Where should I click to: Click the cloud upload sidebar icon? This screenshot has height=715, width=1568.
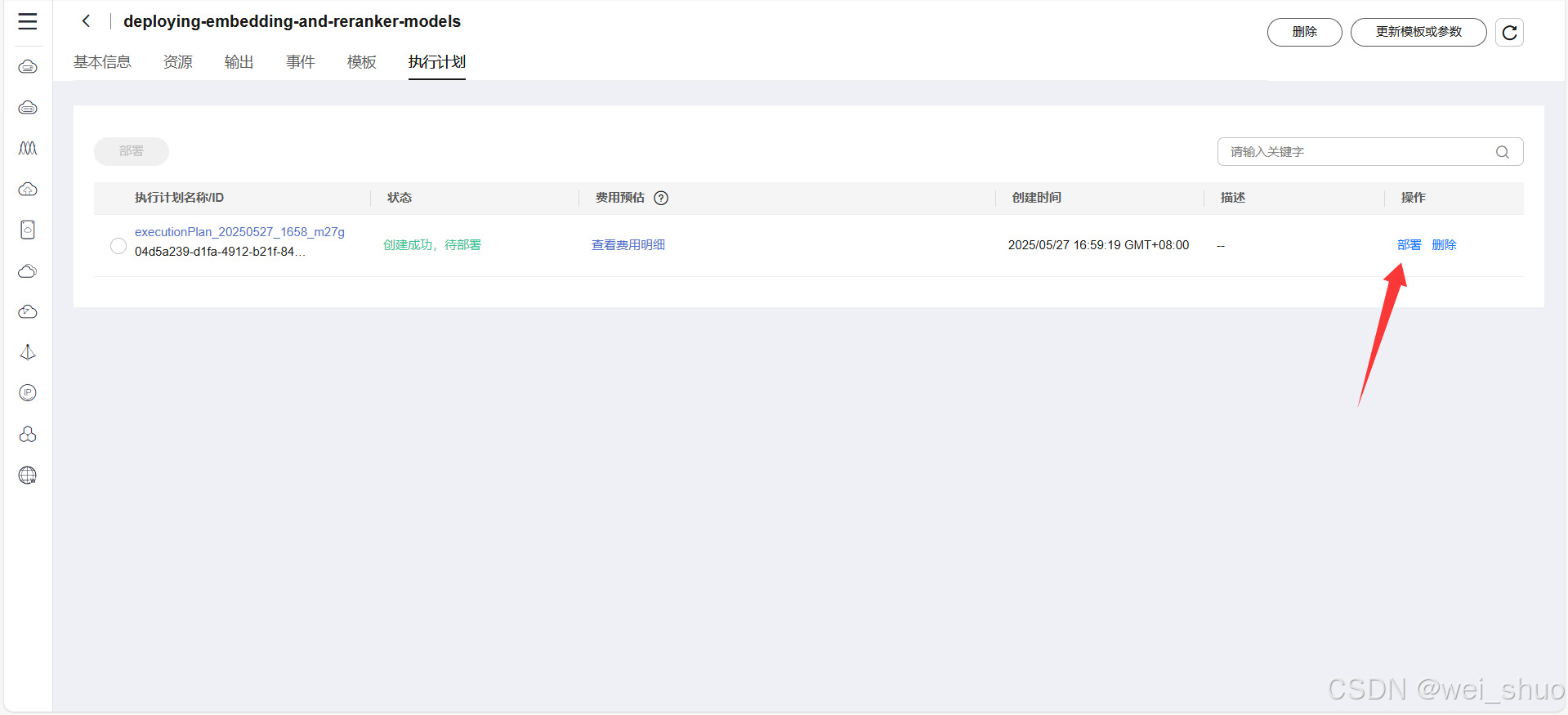tap(28, 189)
